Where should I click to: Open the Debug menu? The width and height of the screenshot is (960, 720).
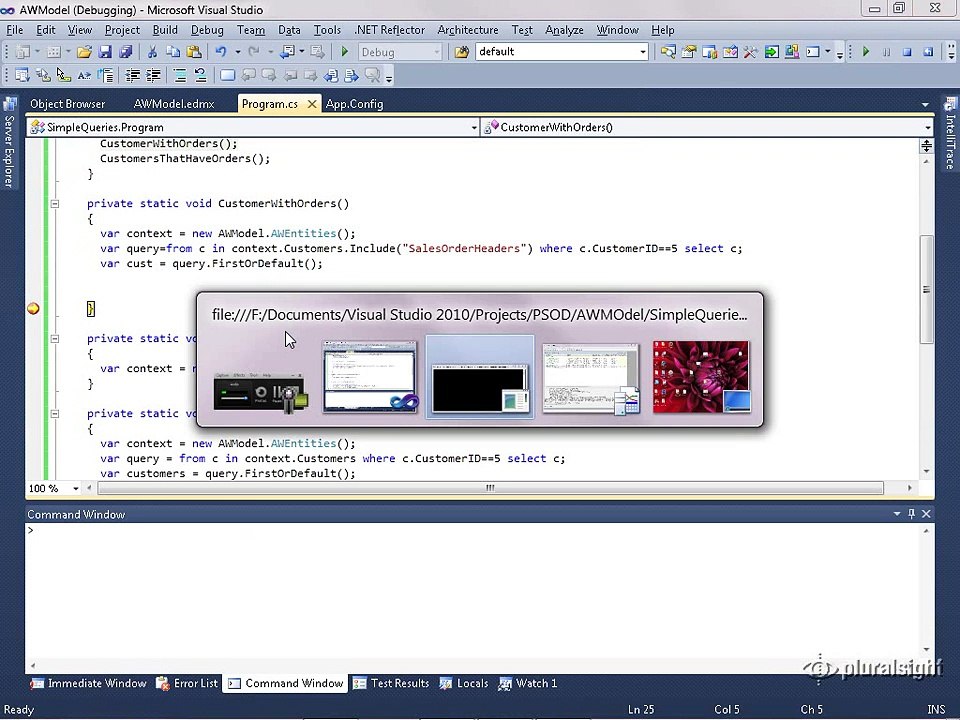207,30
